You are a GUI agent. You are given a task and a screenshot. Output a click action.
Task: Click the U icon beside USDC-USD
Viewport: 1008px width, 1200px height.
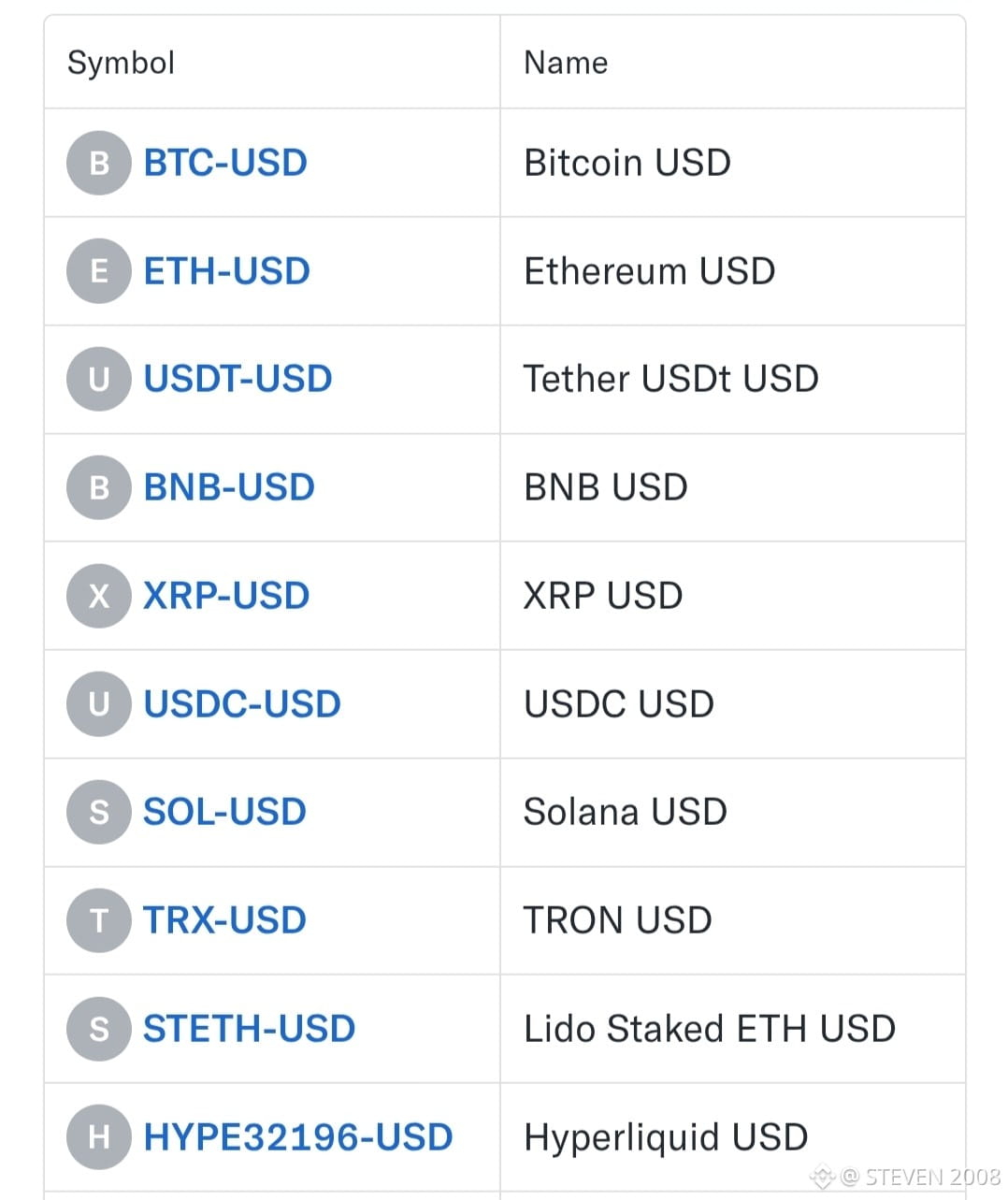98,703
